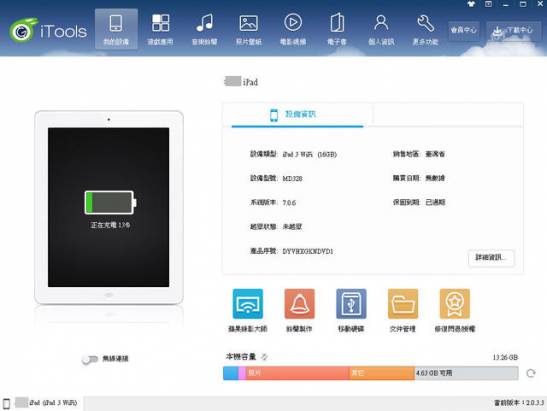Open the e-book icon in toolbar
Image resolution: width=547 pixels, height=411 pixels.
pos(337,29)
